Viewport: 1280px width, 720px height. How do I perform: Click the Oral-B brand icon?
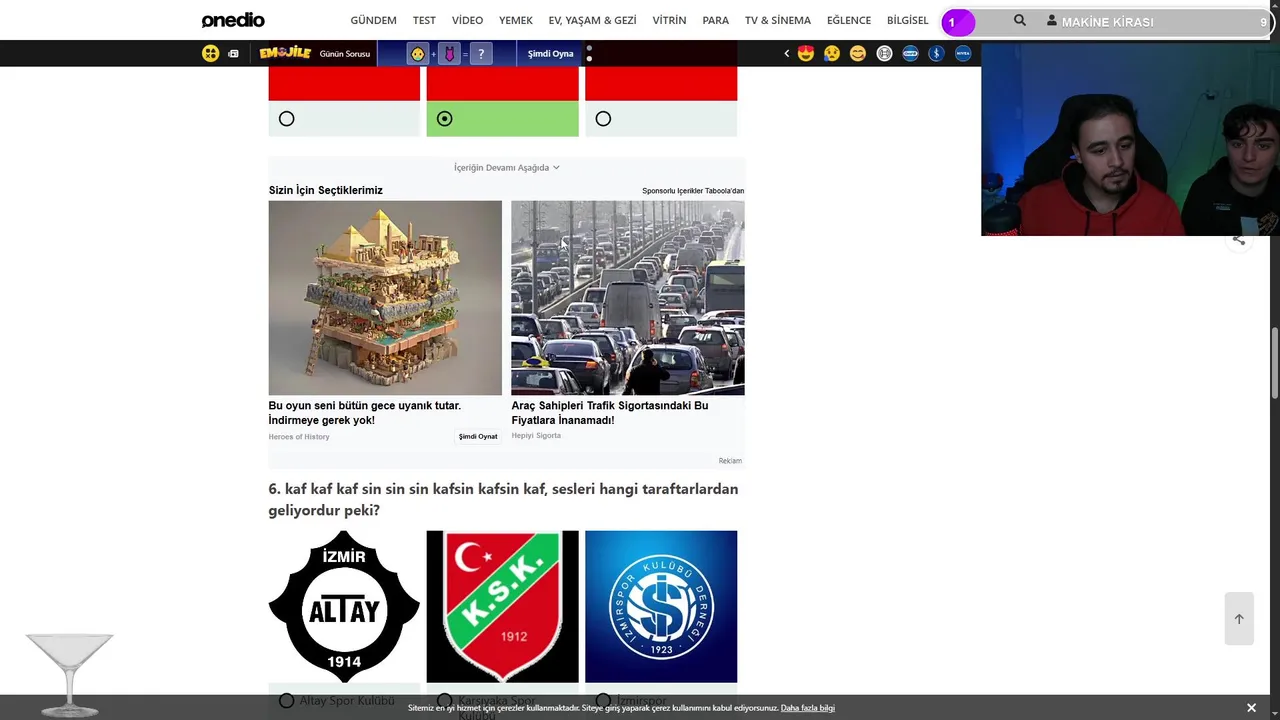[x=910, y=53]
